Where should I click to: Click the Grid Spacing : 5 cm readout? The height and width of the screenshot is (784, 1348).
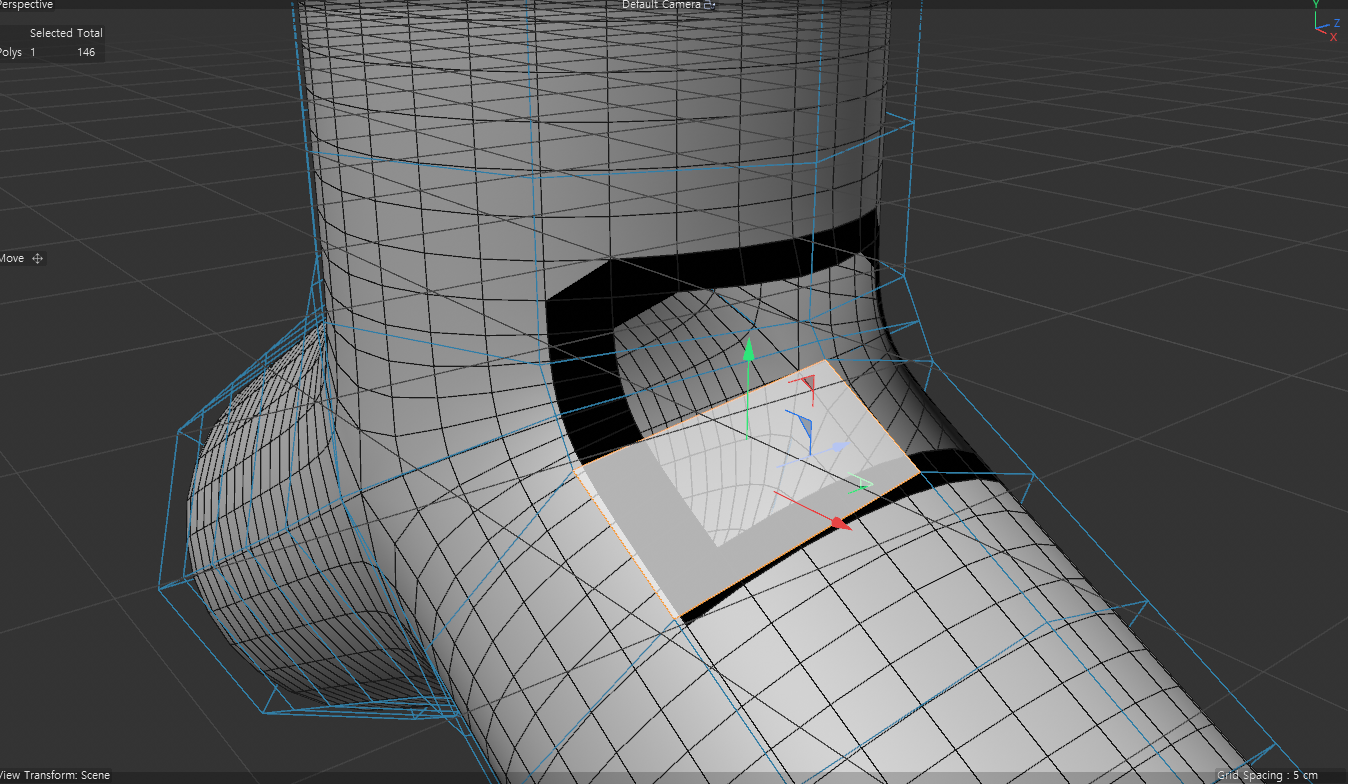pyautogui.click(x=1267, y=775)
